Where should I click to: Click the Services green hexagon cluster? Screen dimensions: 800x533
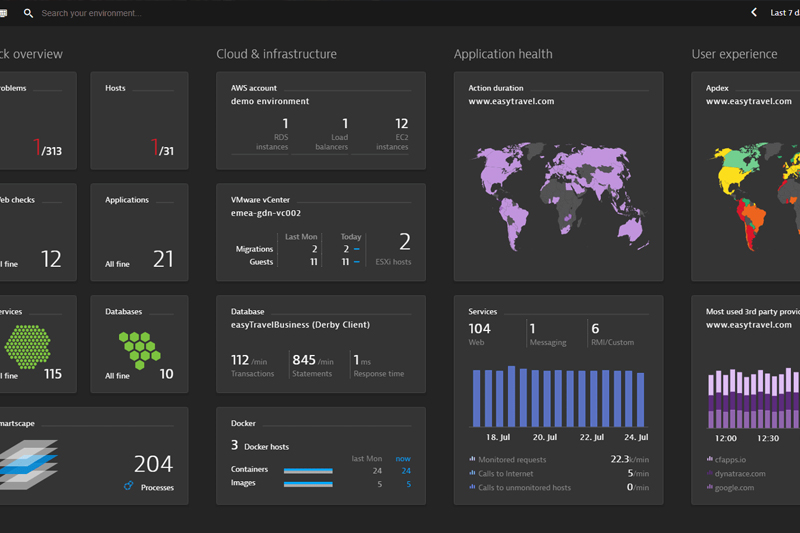pyautogui.click(x=28, y=347)
